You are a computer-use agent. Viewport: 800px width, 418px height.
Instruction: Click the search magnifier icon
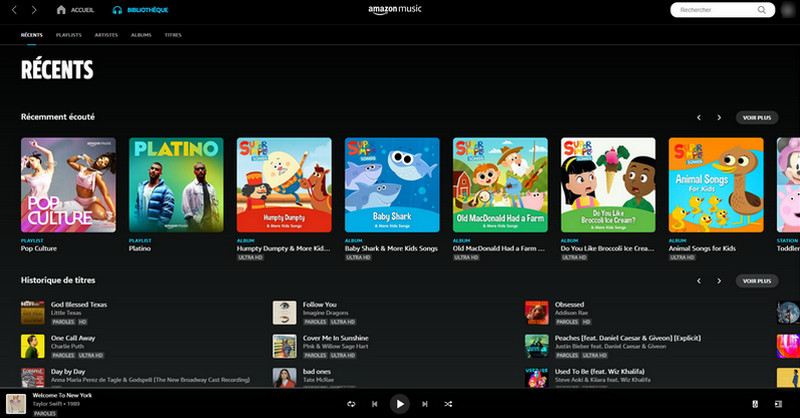(x=761, y=10)
